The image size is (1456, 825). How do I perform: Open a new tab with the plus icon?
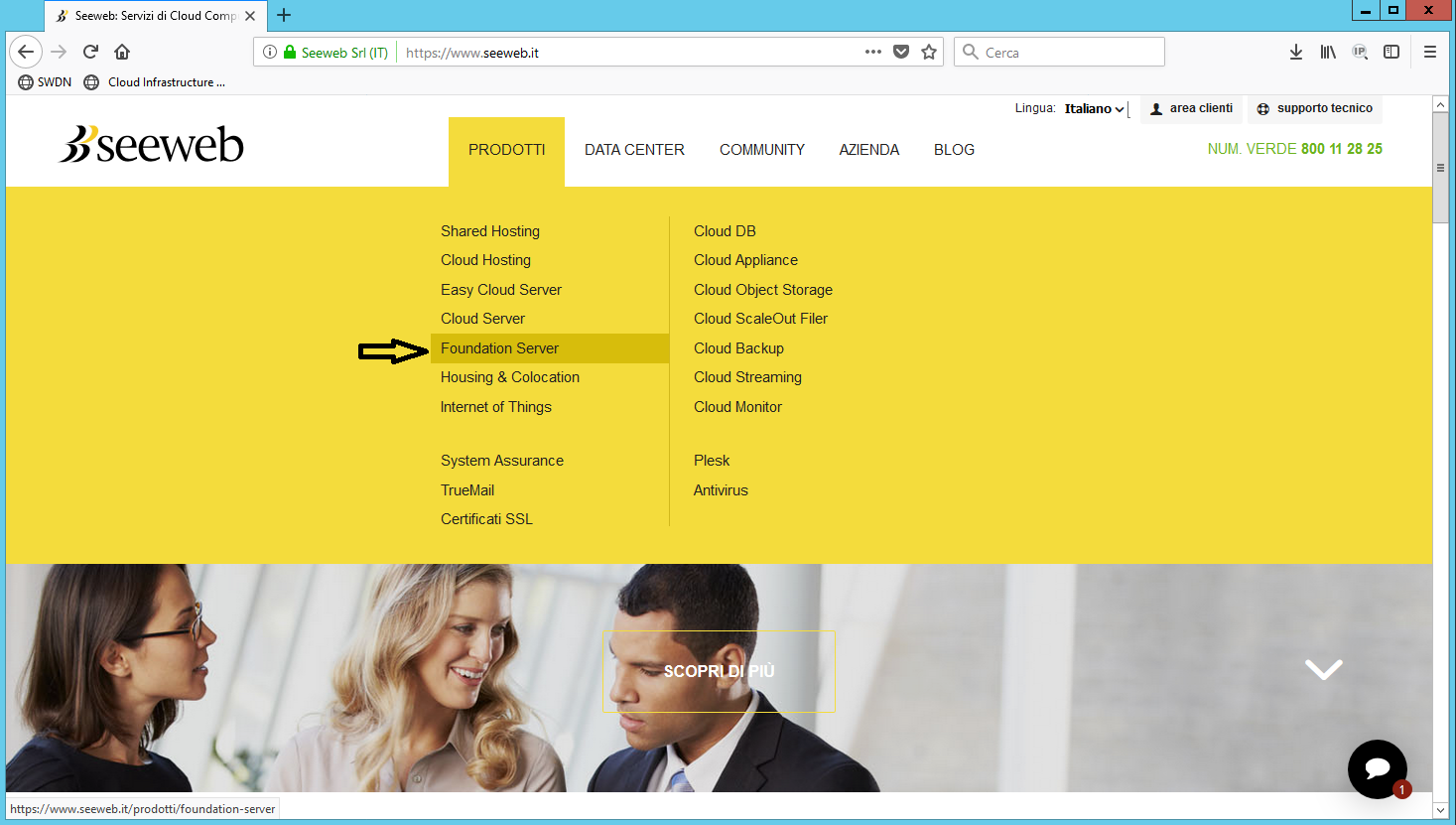click(x=284, y=15)
